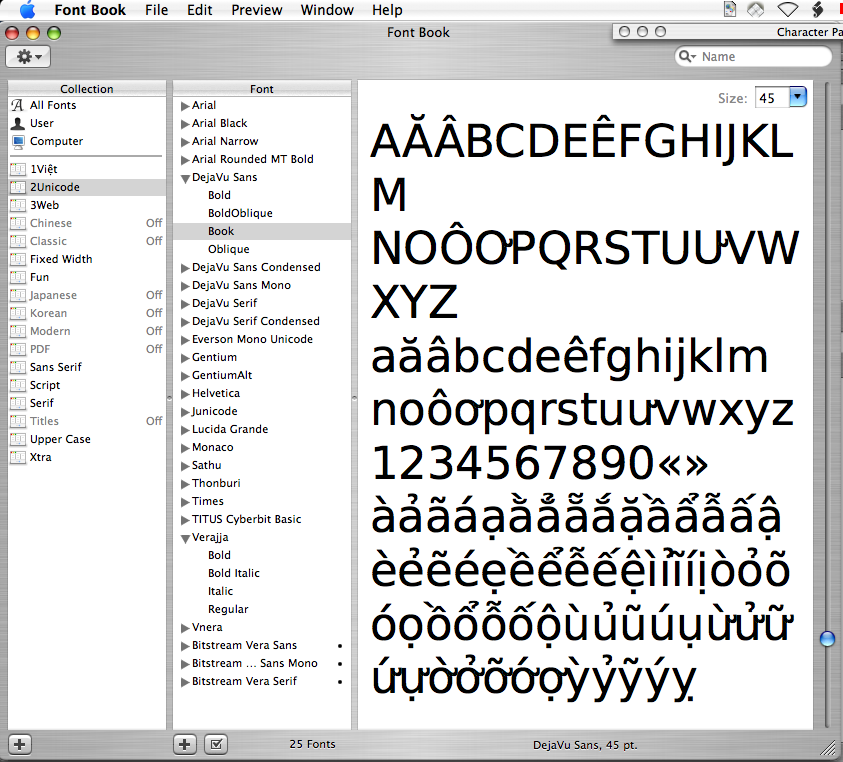Image resolution: width=843 pixels, height=762 pixels.
Task: Click the Size value field
Action: [x=771, y=98]
